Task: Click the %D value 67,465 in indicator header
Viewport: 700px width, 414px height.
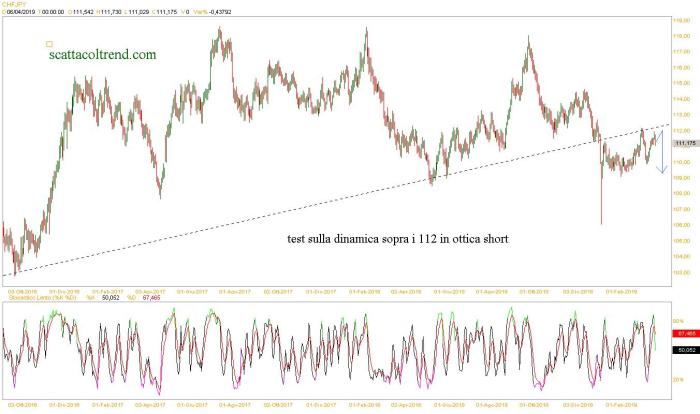Action: pos(151,297)
